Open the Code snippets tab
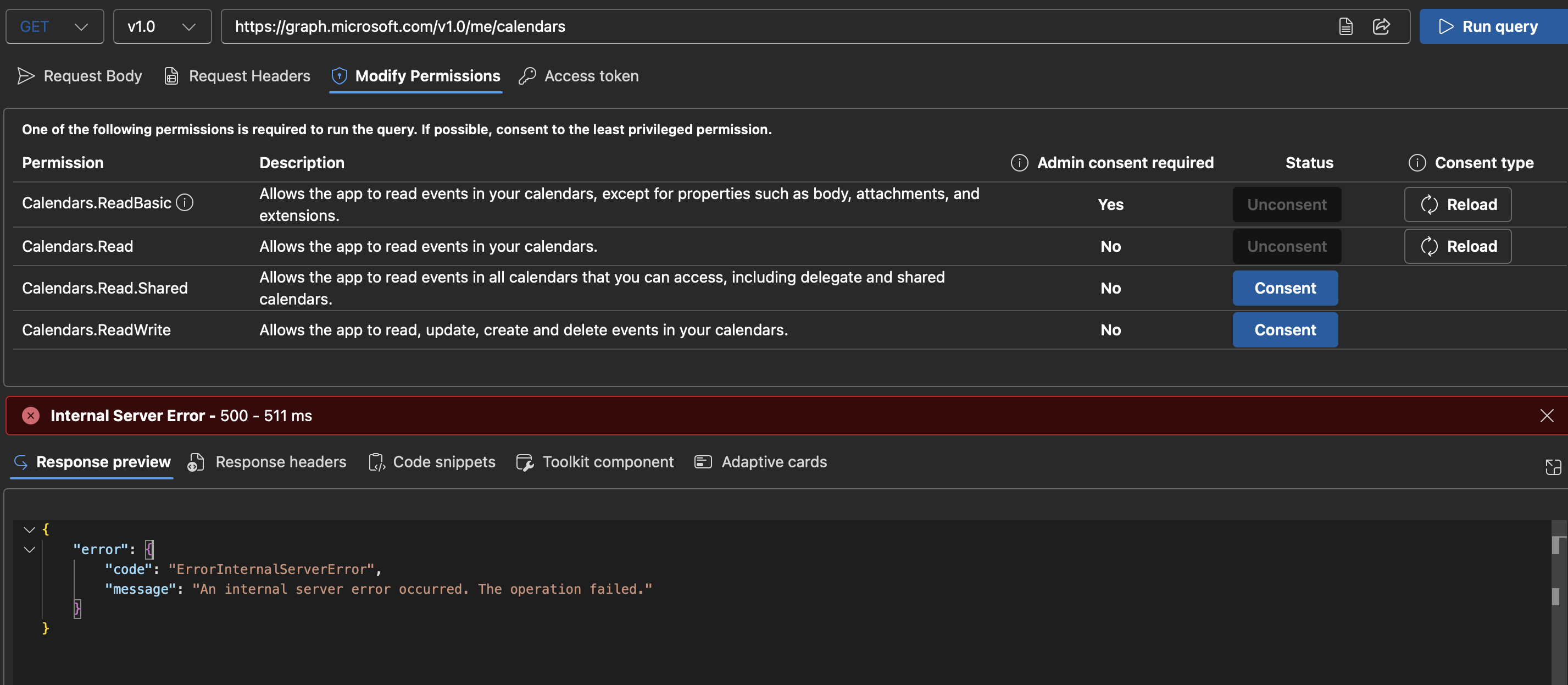Viewport: 1568px width, 685px height. [432, 462]
